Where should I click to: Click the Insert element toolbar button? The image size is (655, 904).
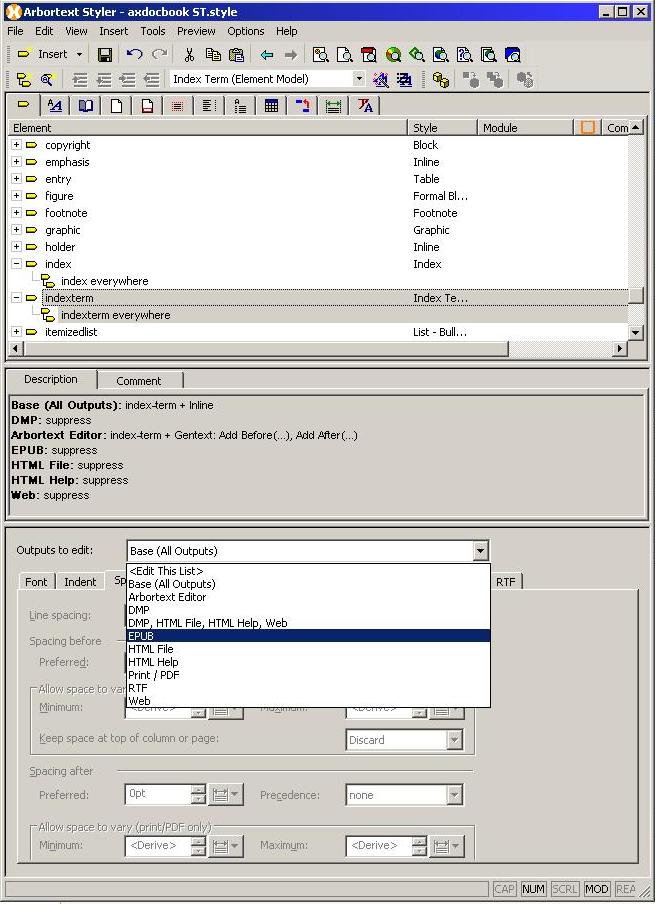pyautogui.click(x=41, y=54)
